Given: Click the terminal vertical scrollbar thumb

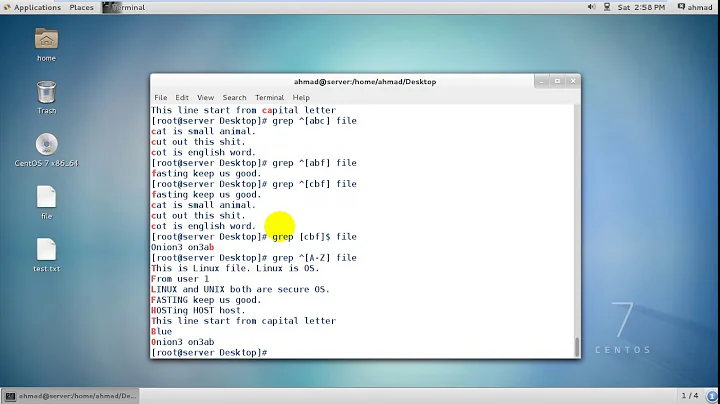Looking at the screenshot, I should click(577, 347).
